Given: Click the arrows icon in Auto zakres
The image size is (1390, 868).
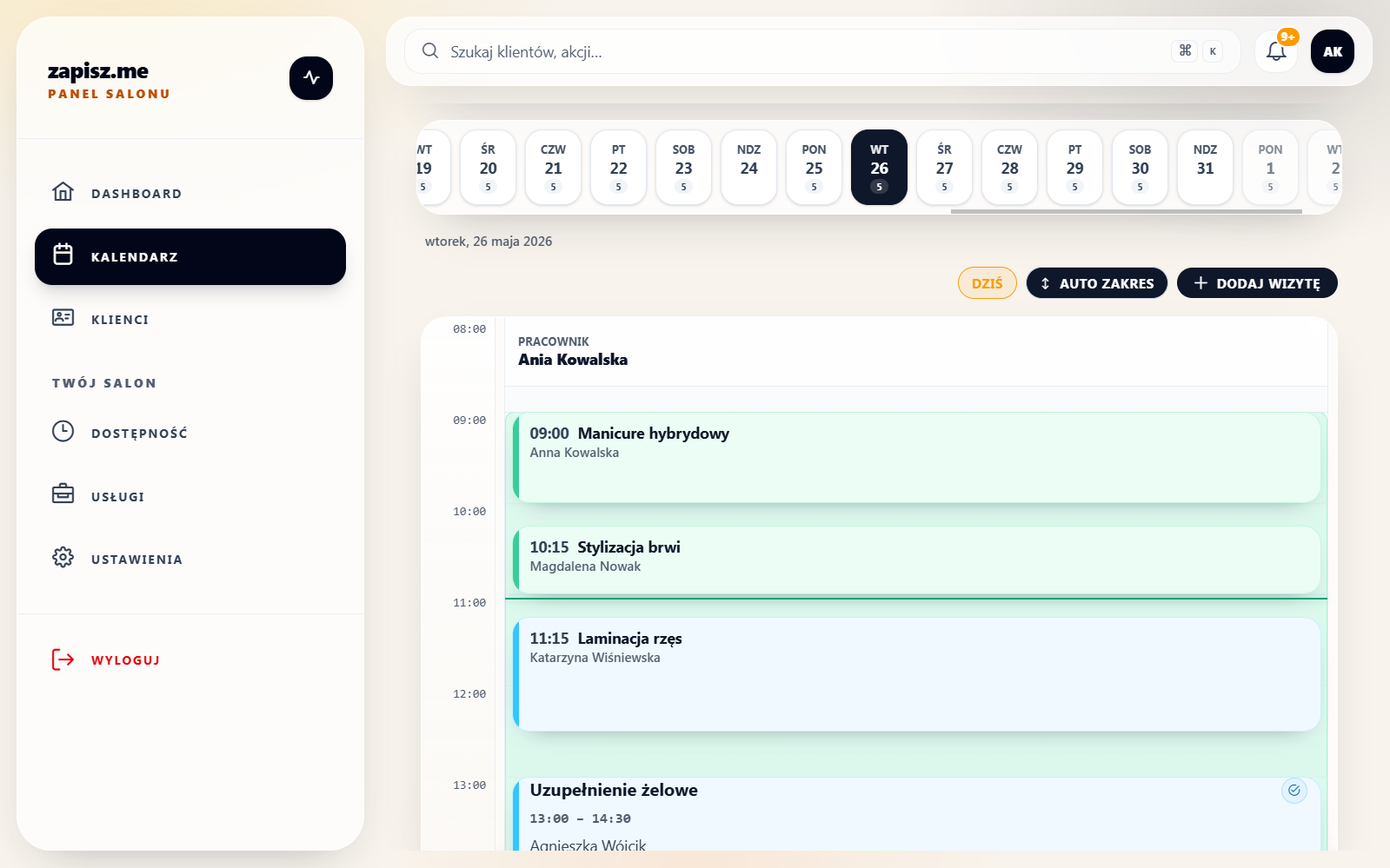Looking at the screenshot, I should 1045,283.
